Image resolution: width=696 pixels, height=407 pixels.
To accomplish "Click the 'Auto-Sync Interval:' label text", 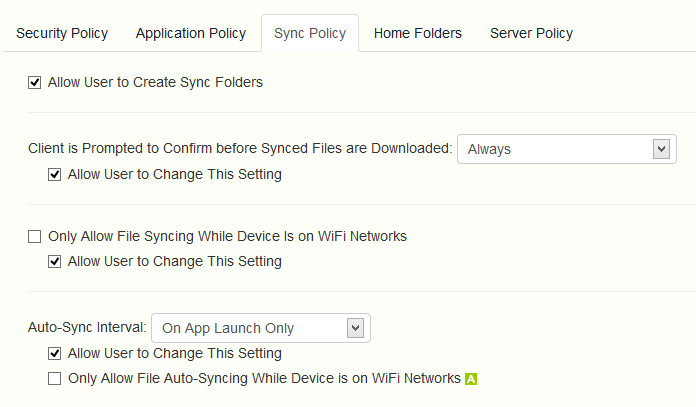I will 87,327.
